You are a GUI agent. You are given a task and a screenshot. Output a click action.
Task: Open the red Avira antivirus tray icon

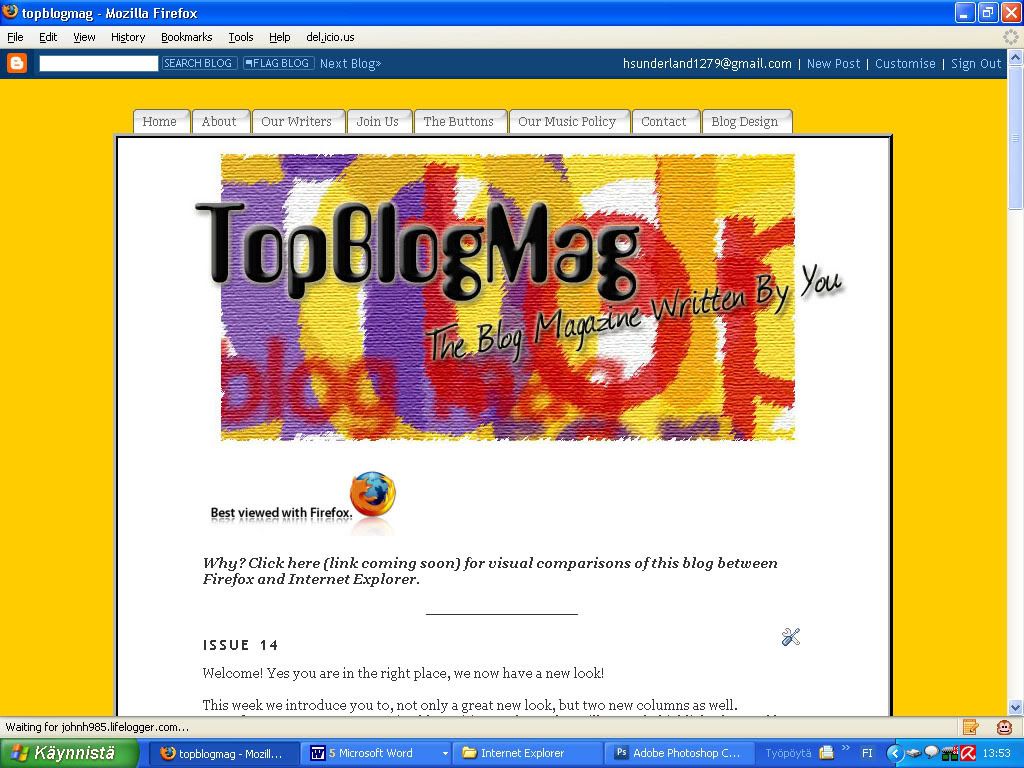pos(968,754)
